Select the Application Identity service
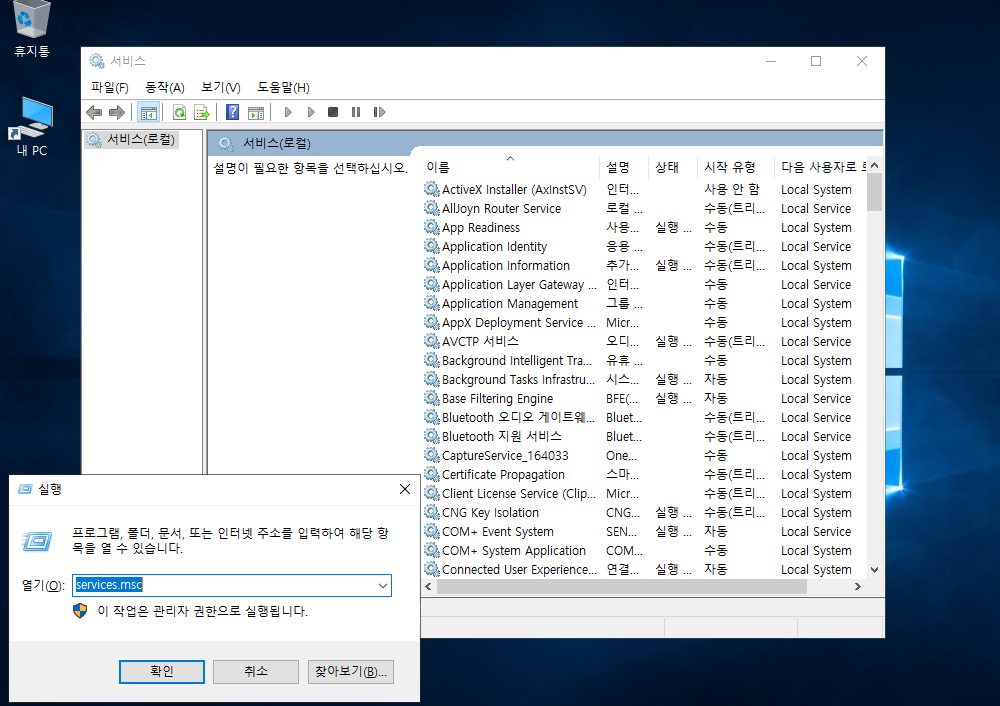Screen dimensions: 1000x706 [644, 247]
